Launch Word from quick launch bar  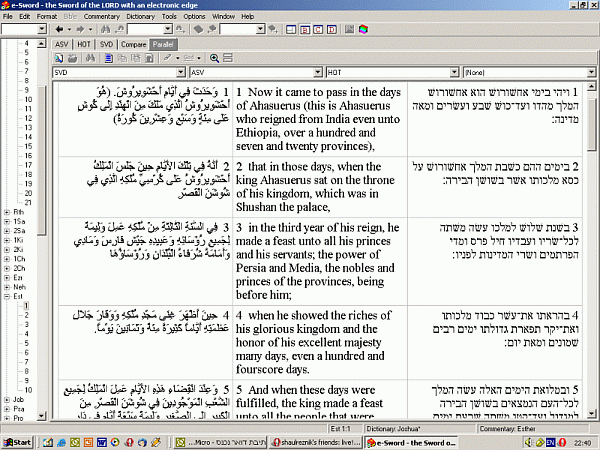click(x=102, y=443)
